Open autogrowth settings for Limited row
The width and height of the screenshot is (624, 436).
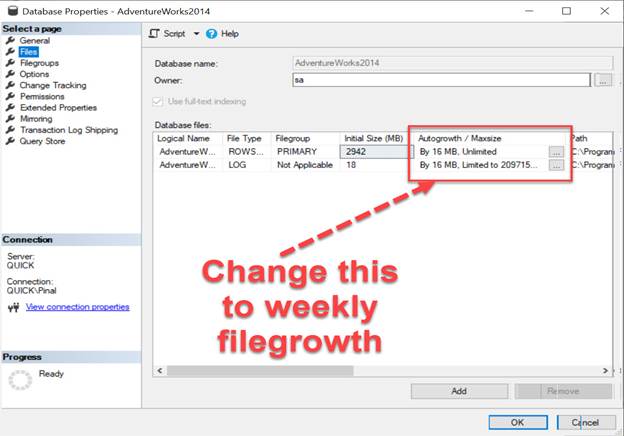coord(556,165)
